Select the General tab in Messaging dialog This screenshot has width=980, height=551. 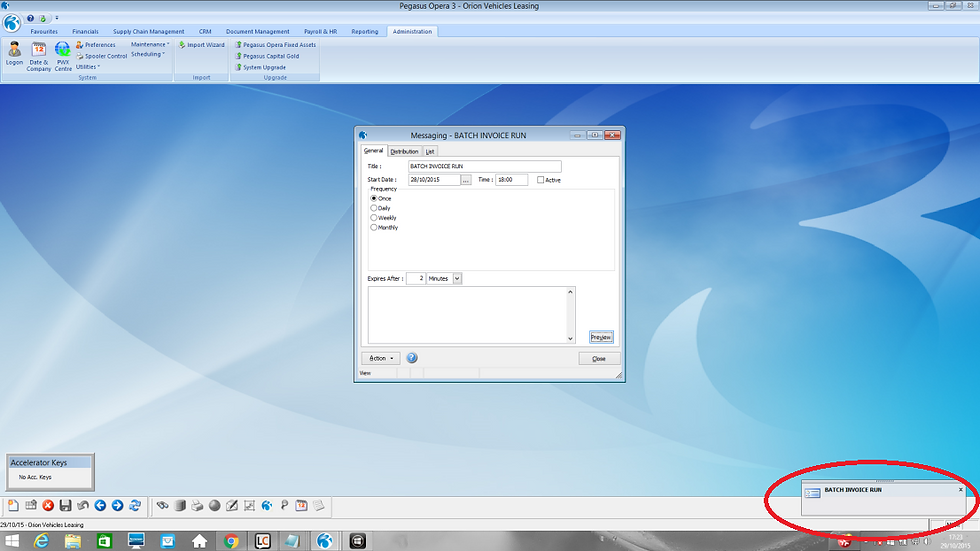tap(374, 151)
